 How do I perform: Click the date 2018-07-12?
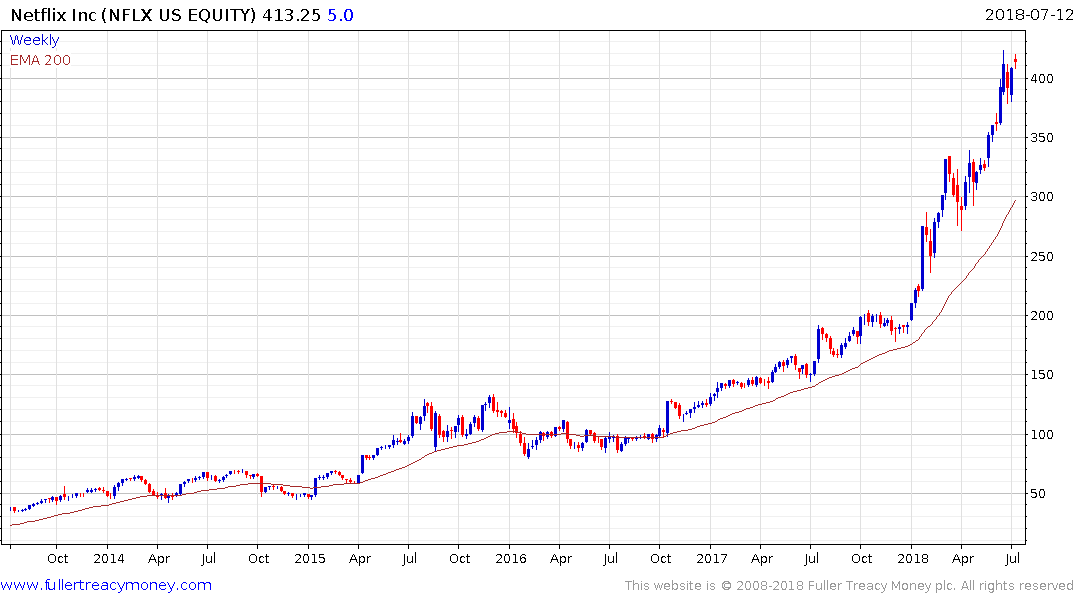click(x=1028, y=14)
